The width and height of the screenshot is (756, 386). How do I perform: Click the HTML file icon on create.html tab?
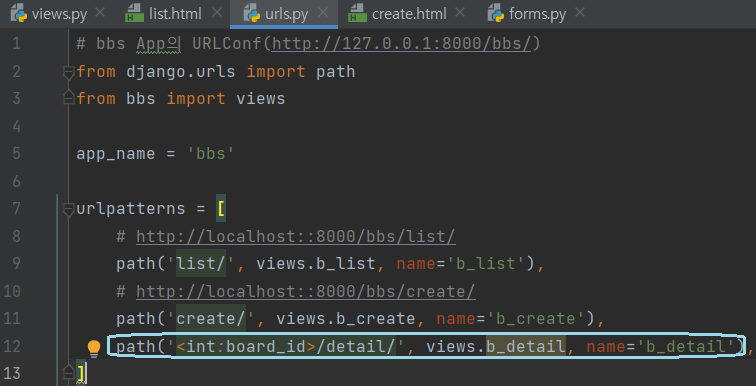tap(357, 14)
